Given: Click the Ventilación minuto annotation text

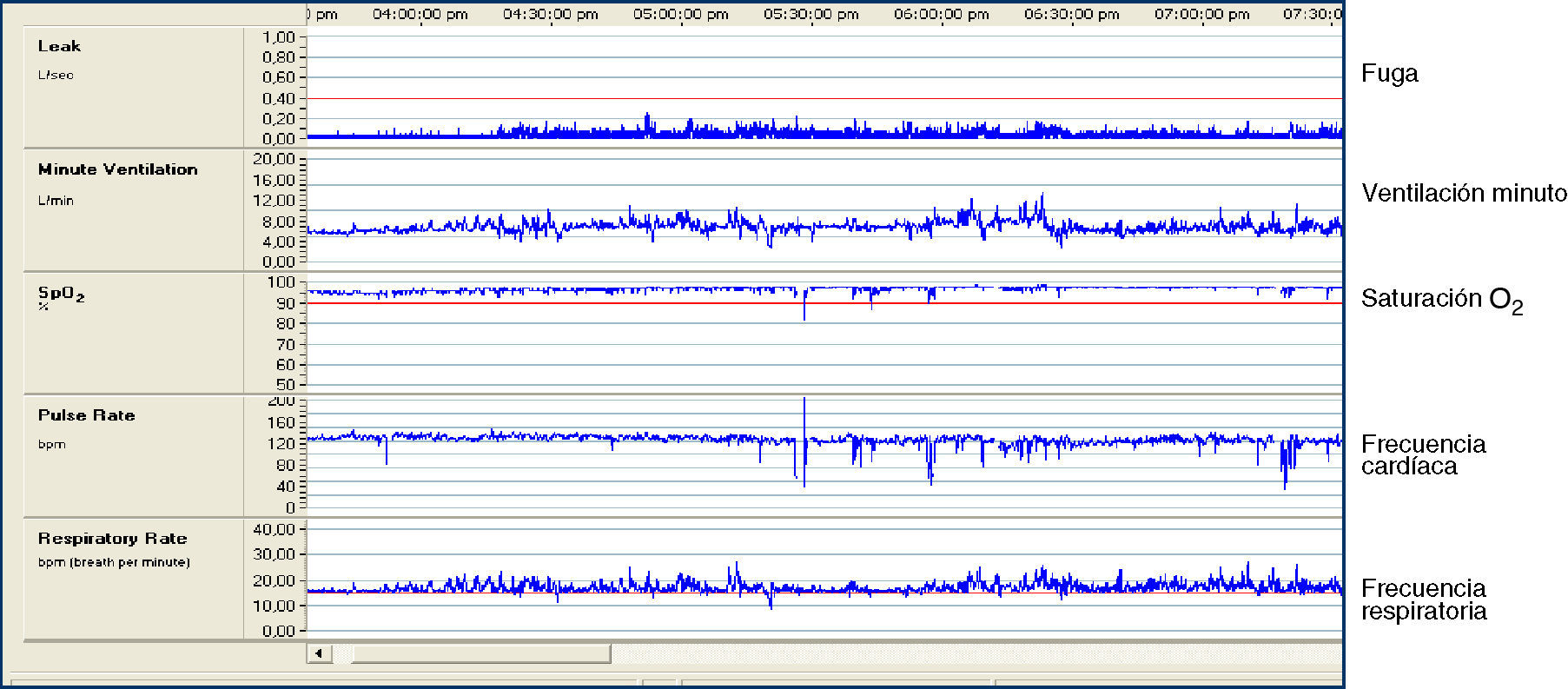Looking at the screenshot, I should [1464, 193].
